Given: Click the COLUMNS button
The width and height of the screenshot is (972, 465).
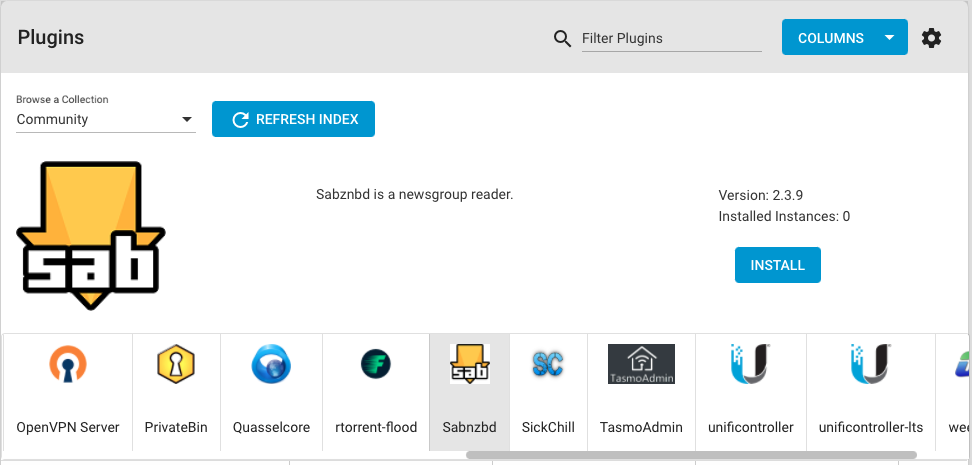Looking at the screenshot, I should tap(830, 38).
